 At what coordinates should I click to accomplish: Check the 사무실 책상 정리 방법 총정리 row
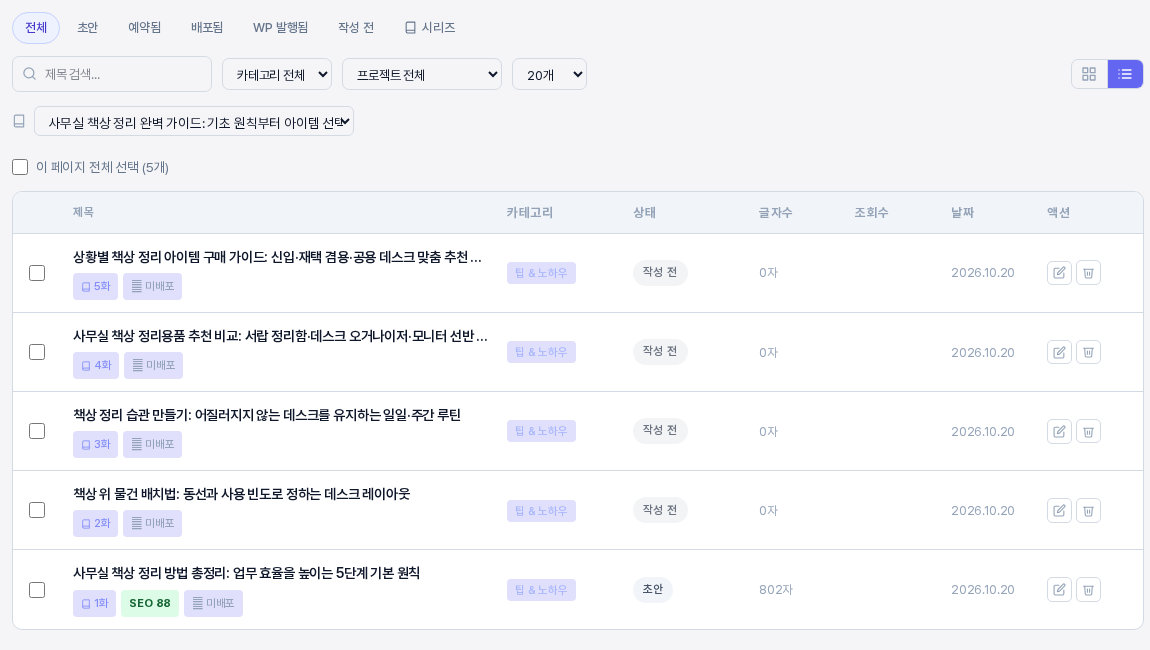point(37,590)
